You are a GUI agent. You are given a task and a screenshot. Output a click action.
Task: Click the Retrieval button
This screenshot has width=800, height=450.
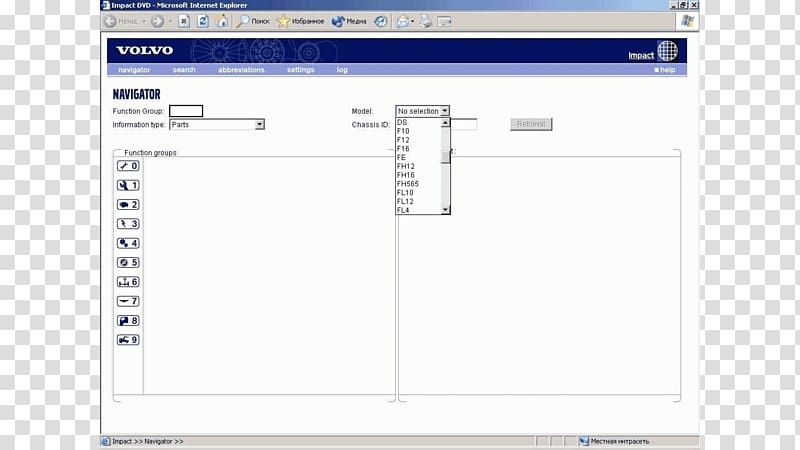[x=531, y=124]
